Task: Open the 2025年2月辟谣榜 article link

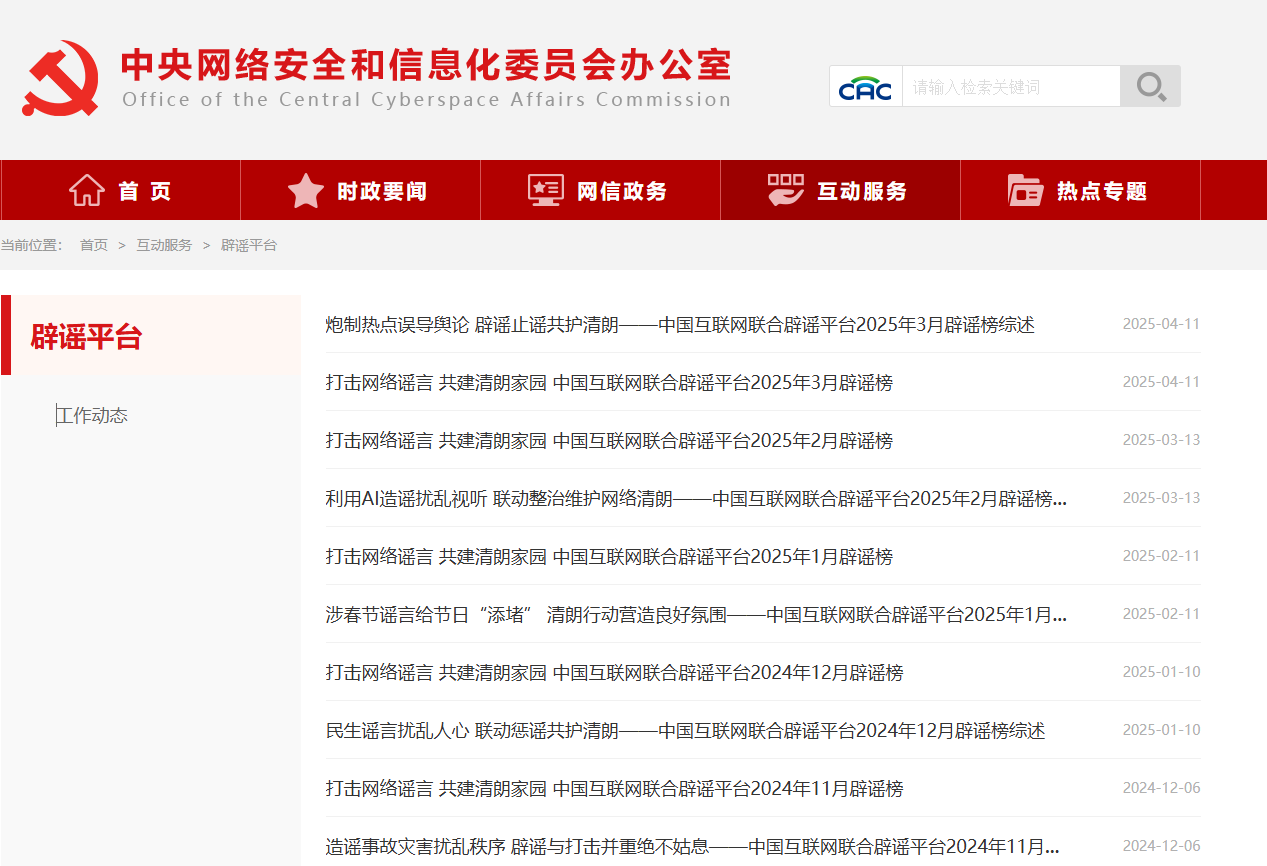Action: 608,441
